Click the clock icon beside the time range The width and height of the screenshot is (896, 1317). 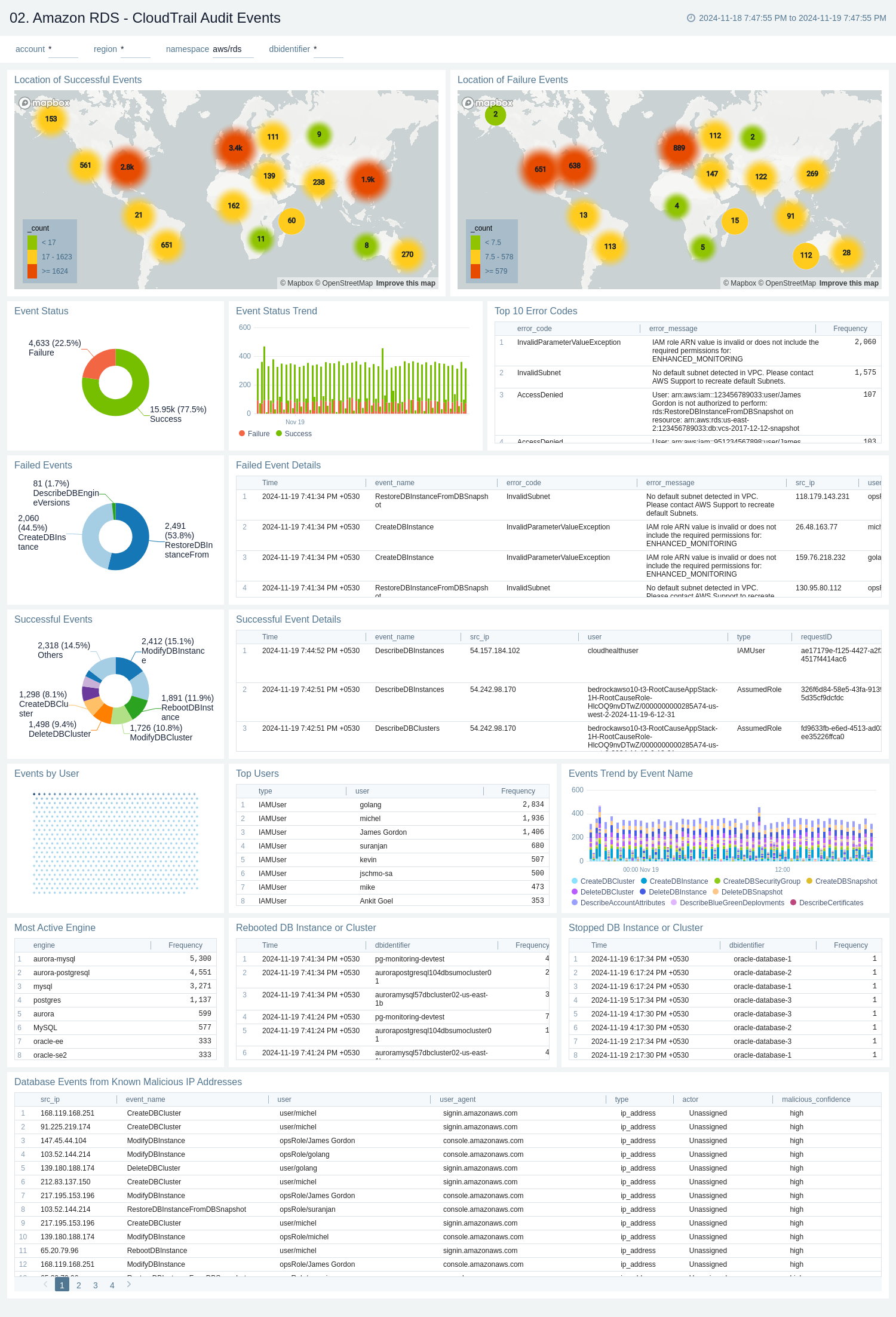pyautogui.click(x=691, y=18)
